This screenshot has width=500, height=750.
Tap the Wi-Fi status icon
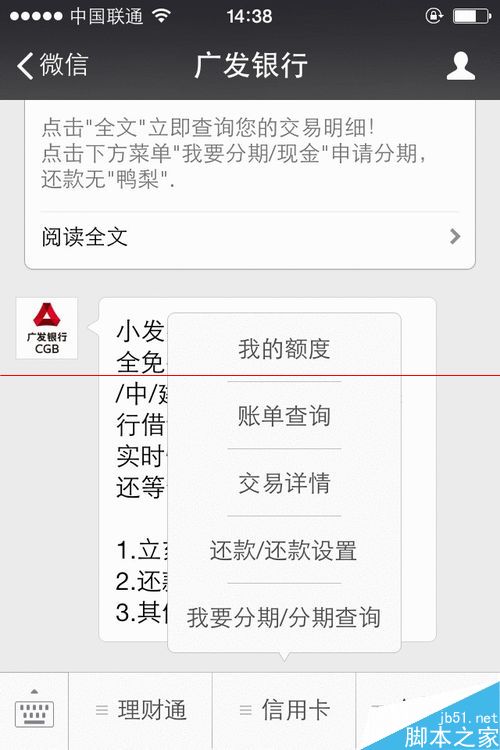[x=162, y=16]
